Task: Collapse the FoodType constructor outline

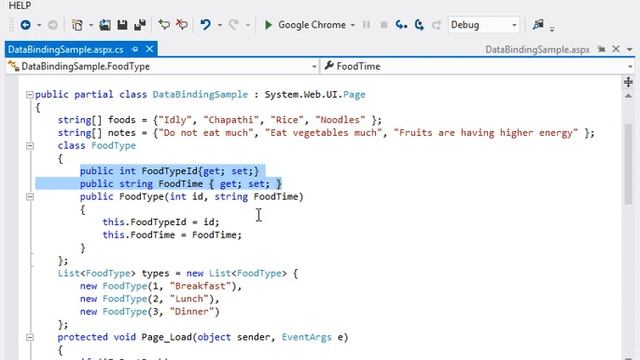Action: [29, 197]
